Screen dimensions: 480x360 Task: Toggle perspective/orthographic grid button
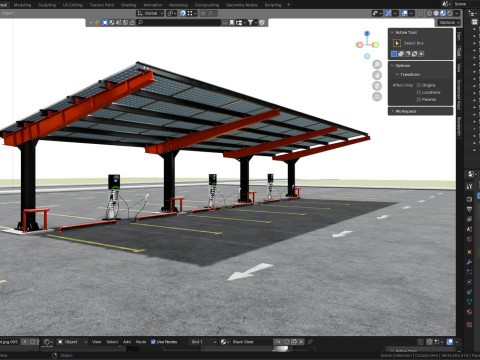click(x=377, y=97)
